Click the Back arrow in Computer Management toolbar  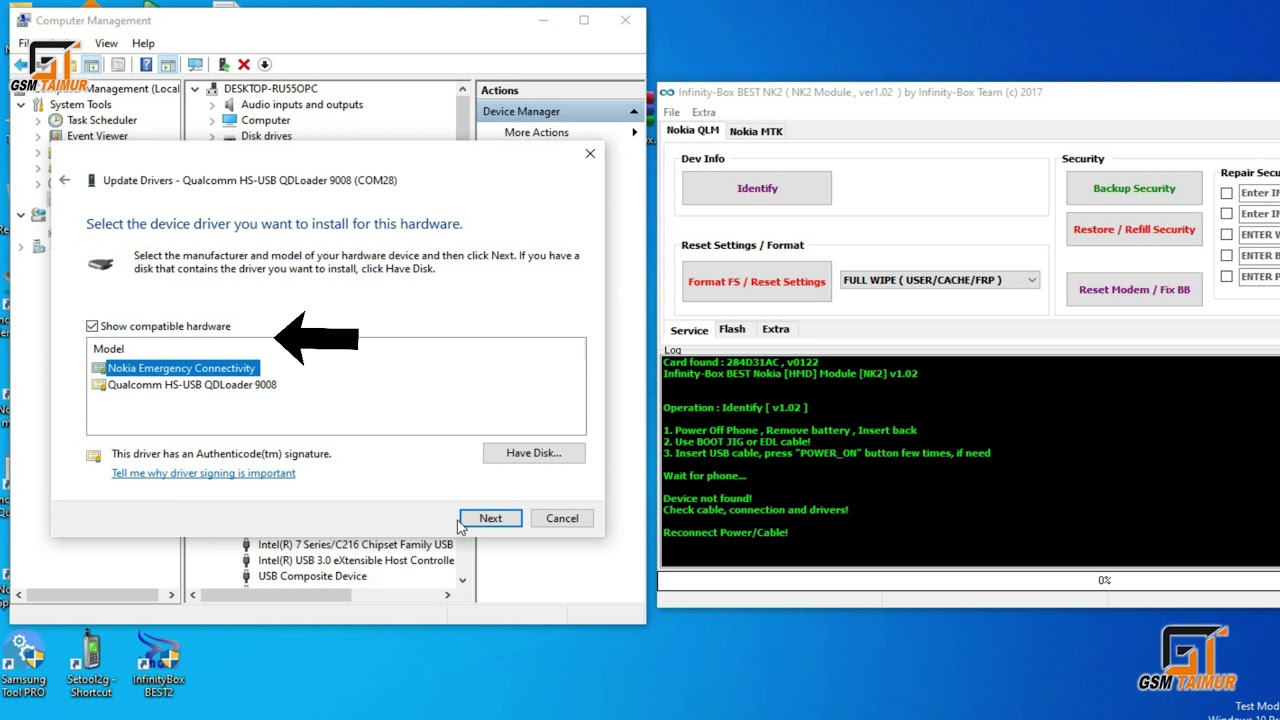coord(20,65)
